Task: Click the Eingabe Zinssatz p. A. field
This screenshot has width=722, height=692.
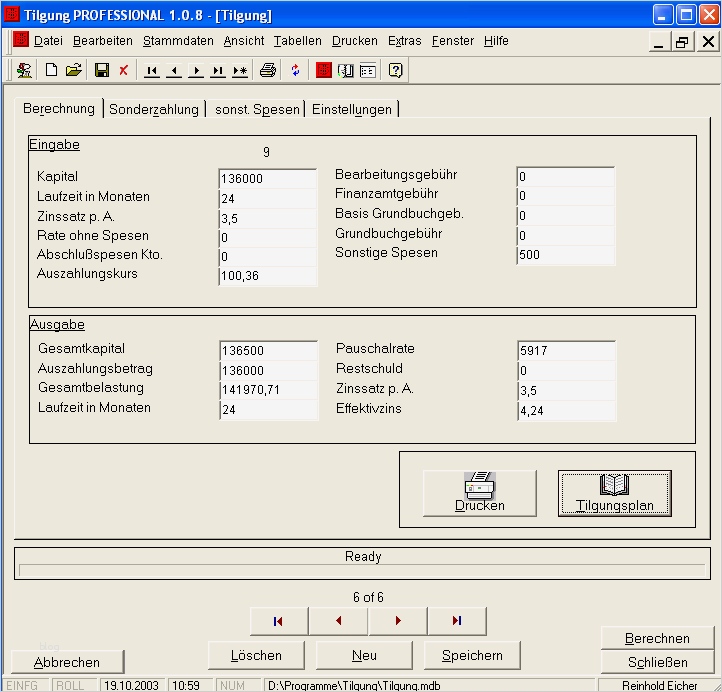Action: (x=268, y=218)
